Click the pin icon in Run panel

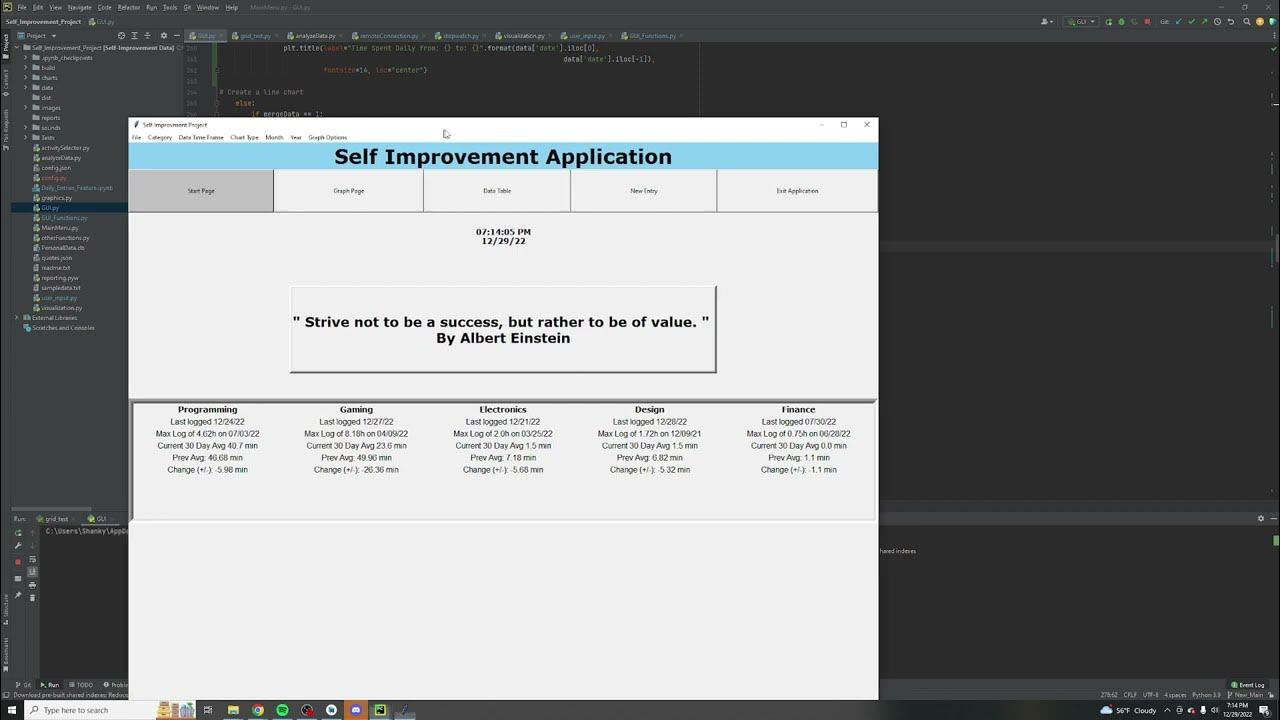pyautogui.click(x=18, y=595)
